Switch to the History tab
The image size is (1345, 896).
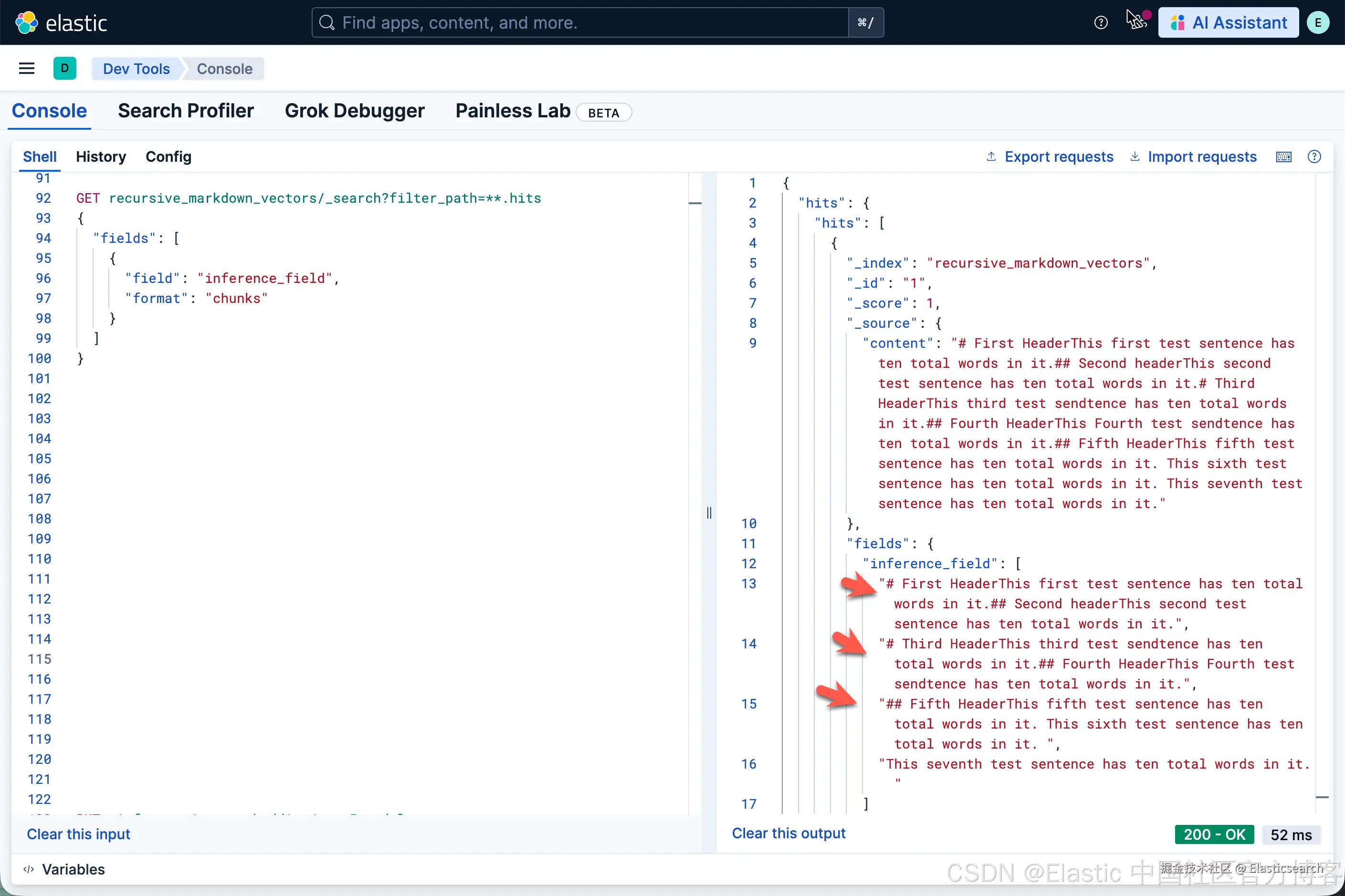click(101, 156)
